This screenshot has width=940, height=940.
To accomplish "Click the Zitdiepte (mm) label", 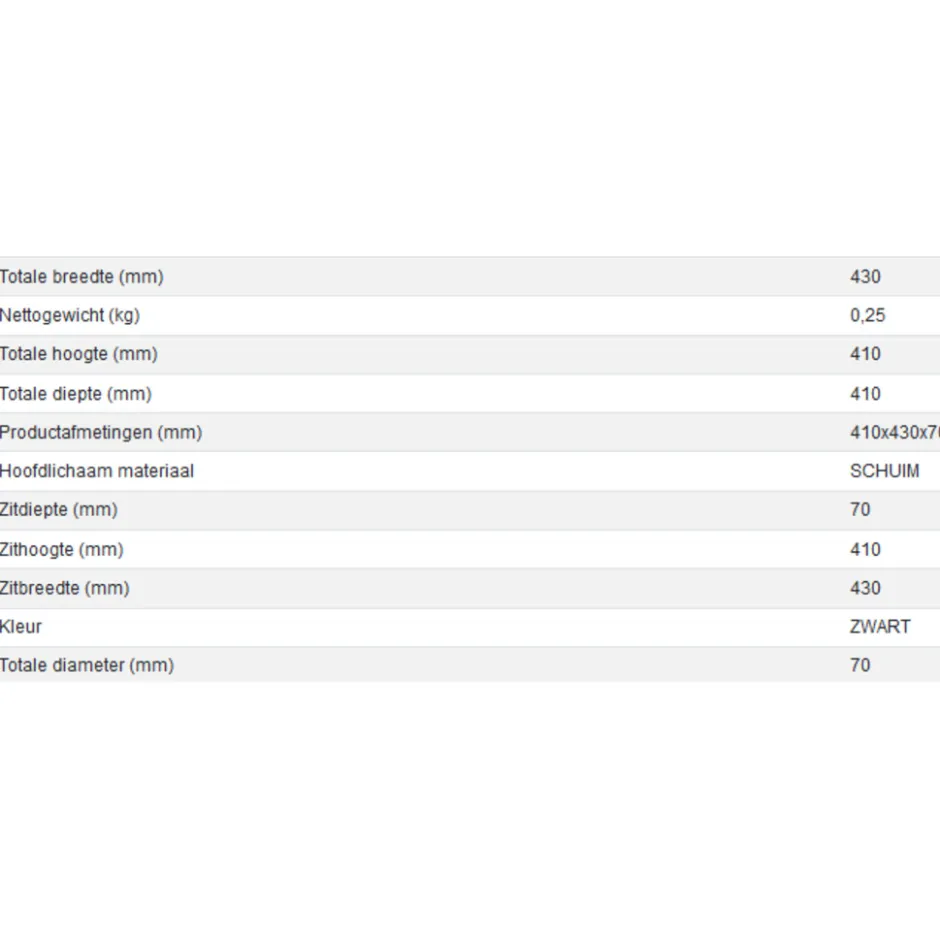I will tap(59, 510).
